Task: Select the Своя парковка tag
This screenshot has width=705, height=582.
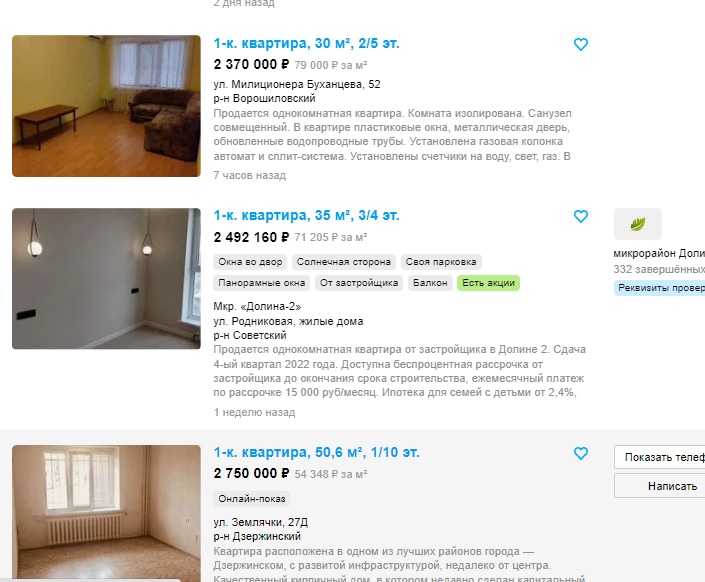Action: [441, 262]
